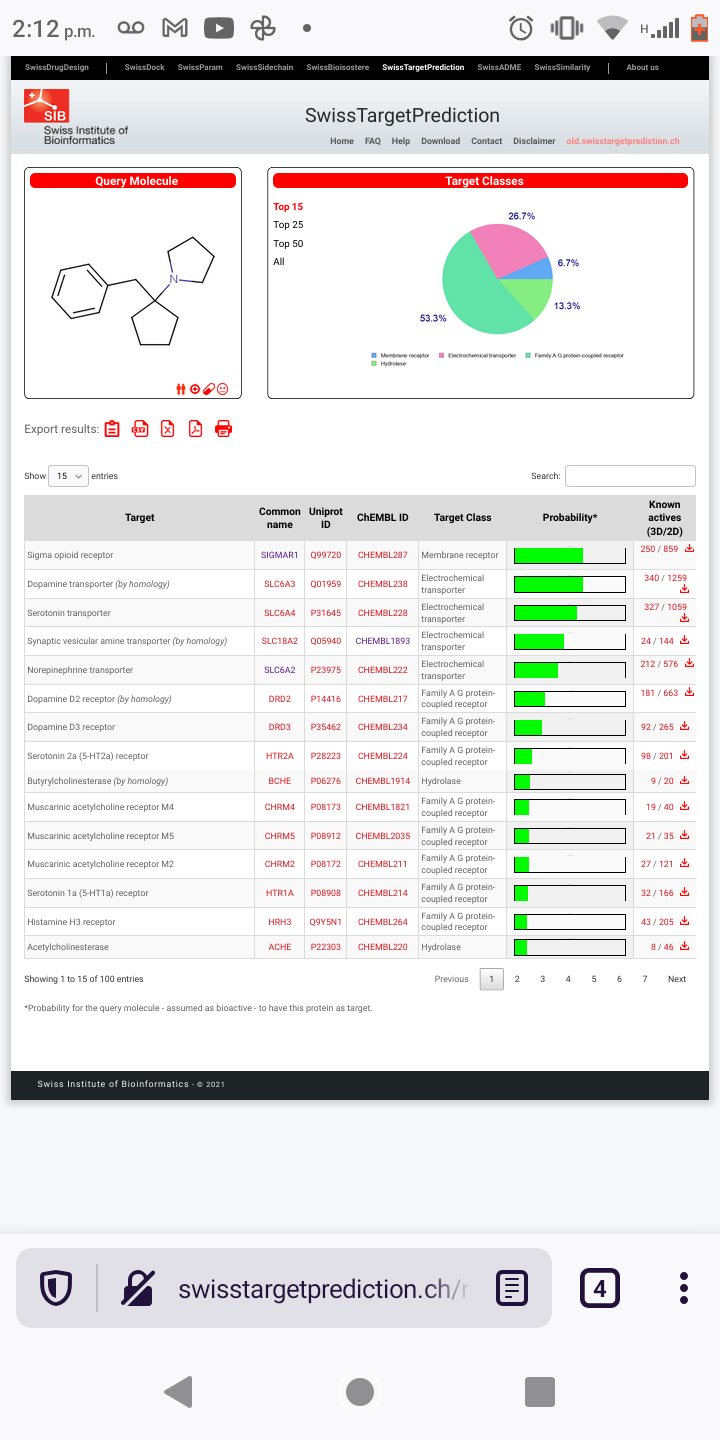Click Next pagination button

(677, 979)
